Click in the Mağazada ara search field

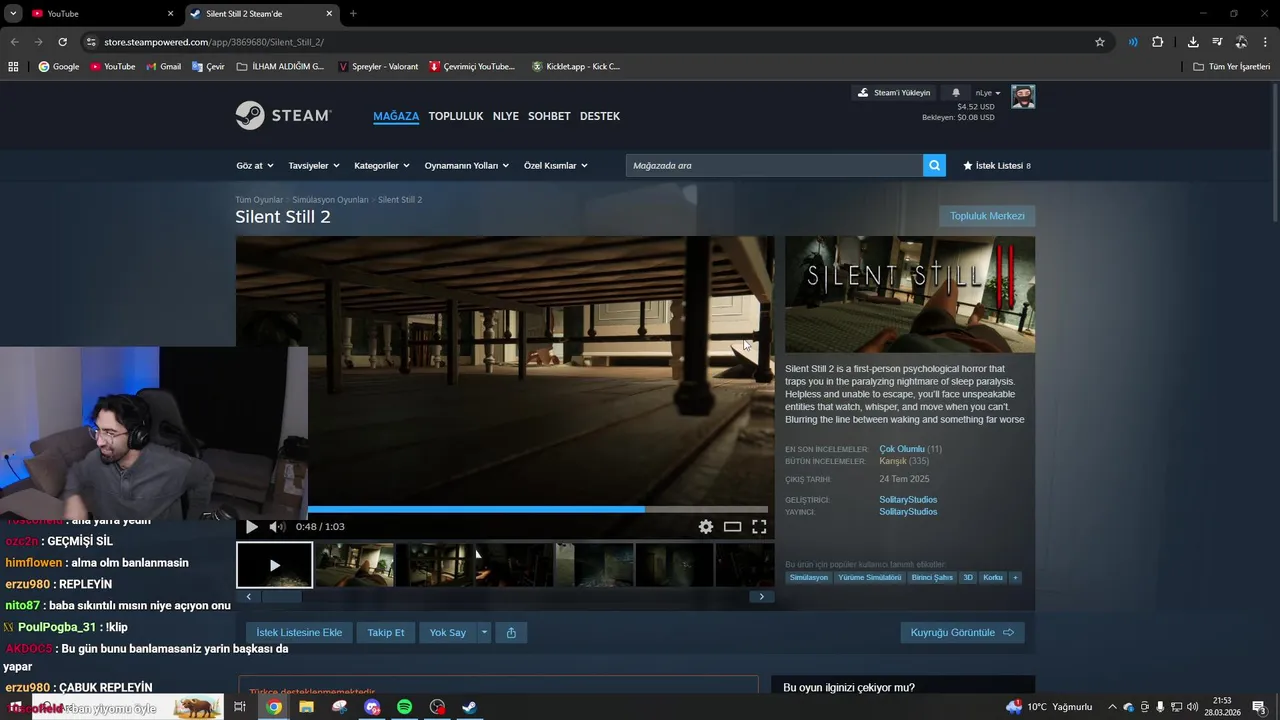(x=774, y=165)
